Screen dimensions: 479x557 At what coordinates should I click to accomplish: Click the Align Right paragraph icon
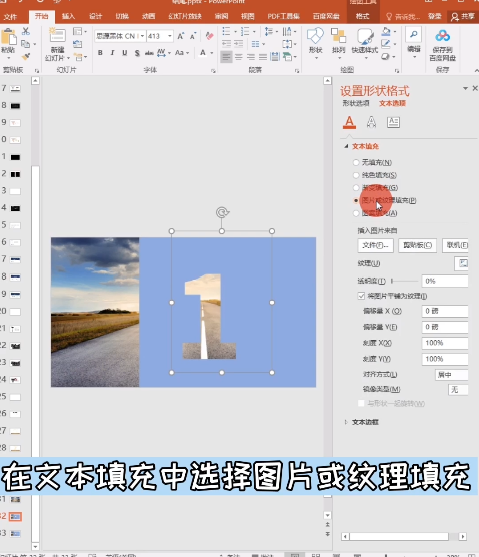coord(251,57)
